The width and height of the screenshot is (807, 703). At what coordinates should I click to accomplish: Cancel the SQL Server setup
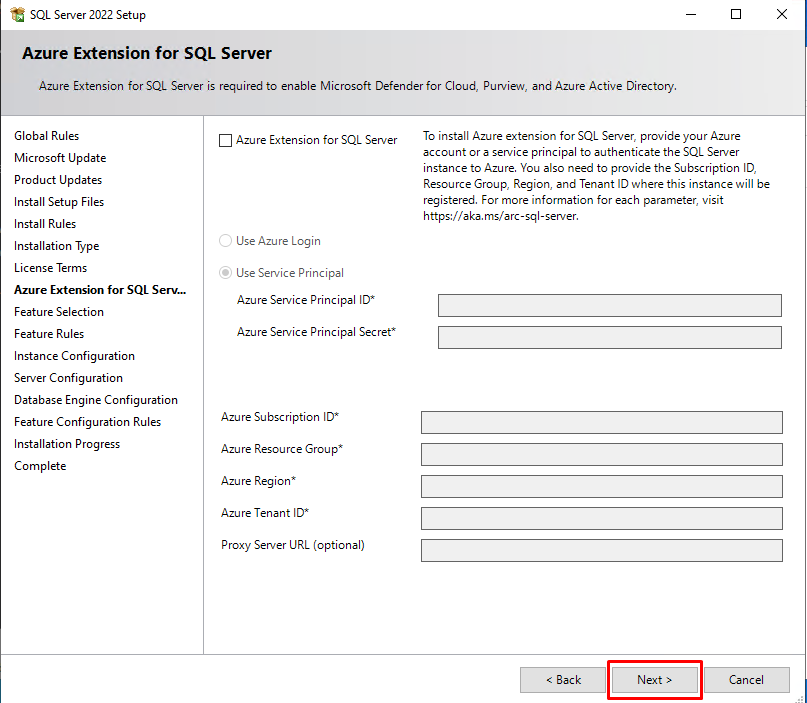746,680
